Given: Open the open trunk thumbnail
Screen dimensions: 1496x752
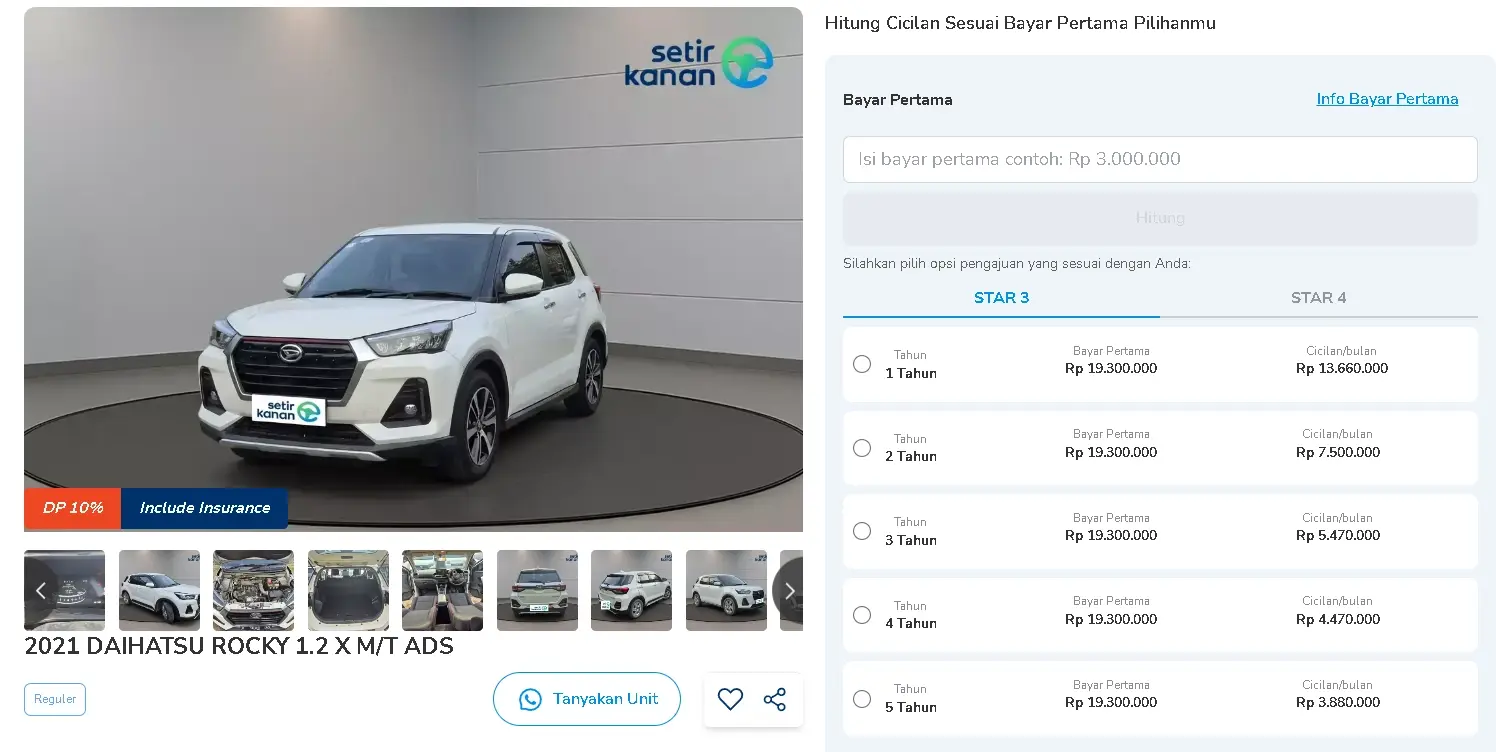Looking at the screenshot, I should pos(348,590).
